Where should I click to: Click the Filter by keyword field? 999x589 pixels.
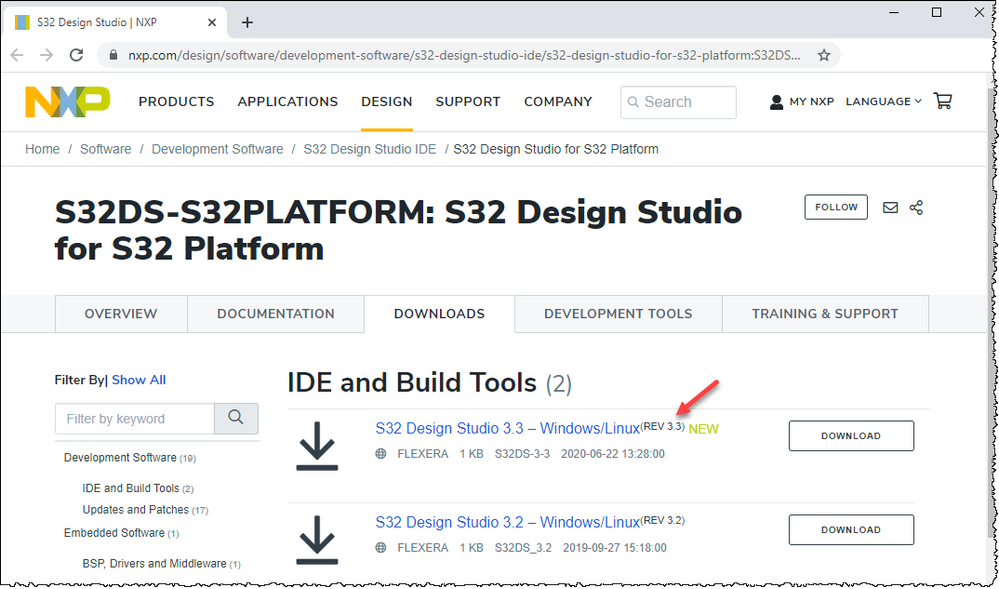[x=135, y=419]
